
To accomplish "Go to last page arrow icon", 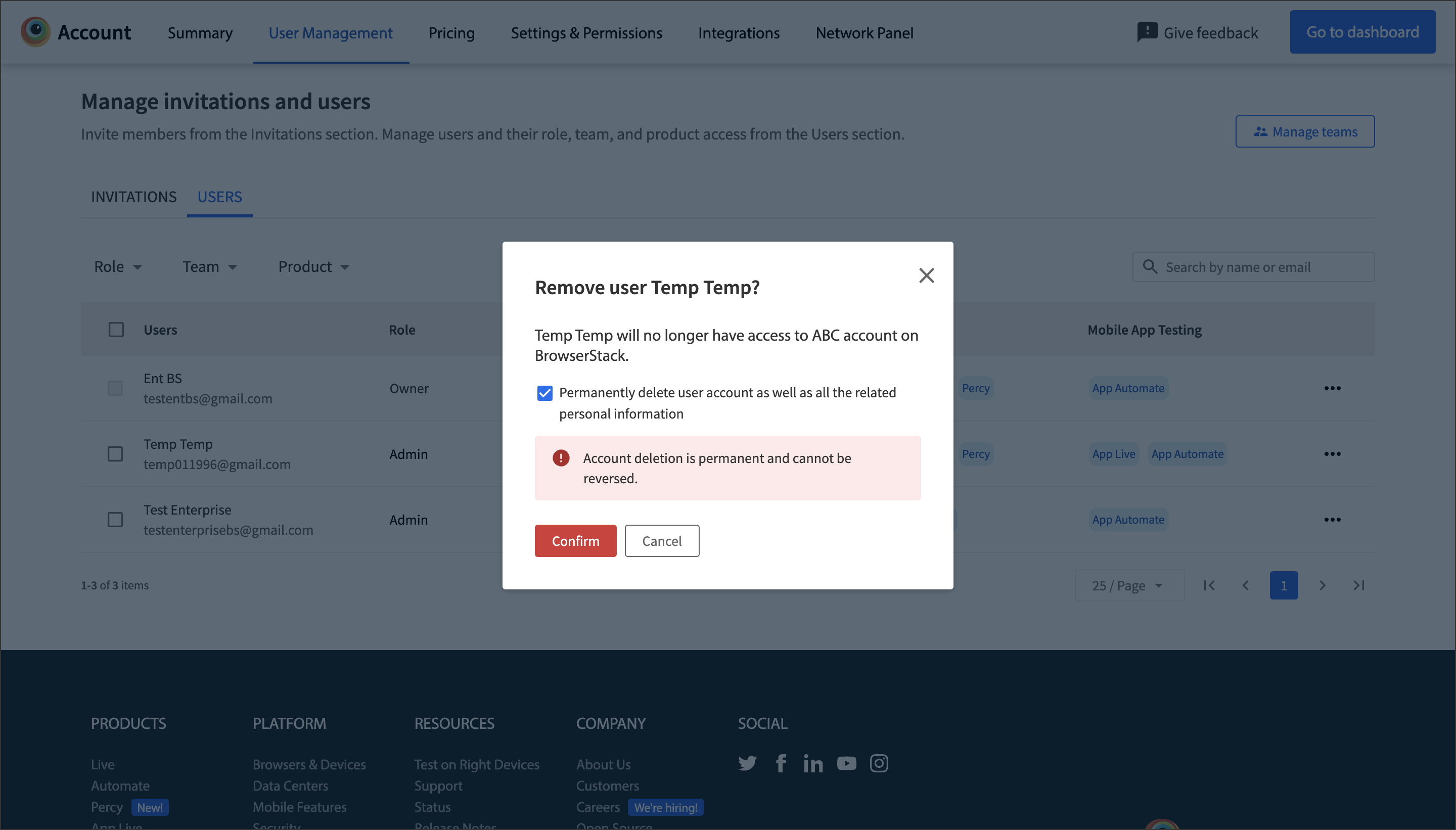I will (1359, 585).
